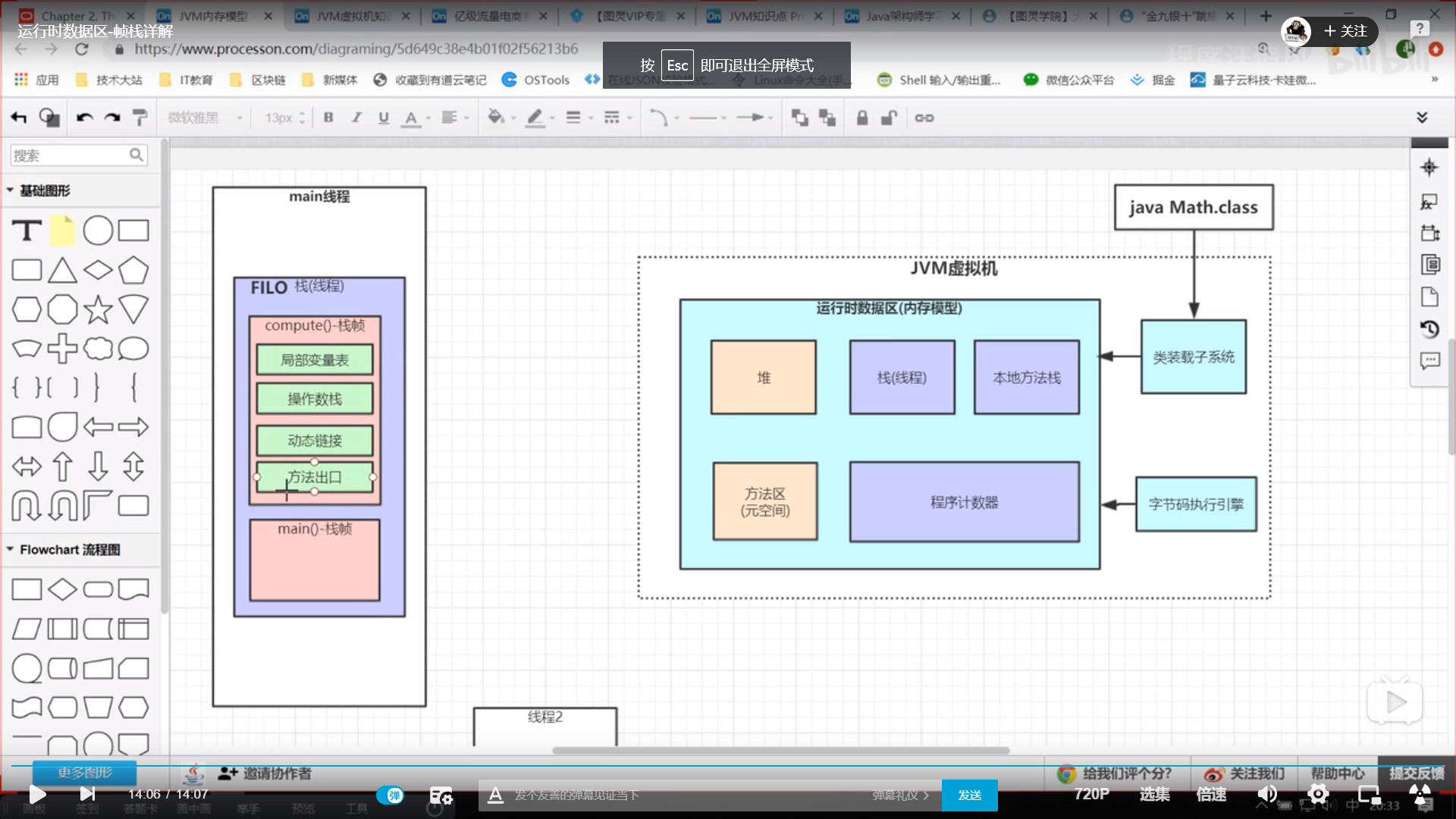Open the player settings gear
The image size is (1456, 819).
pos(1318,794)
